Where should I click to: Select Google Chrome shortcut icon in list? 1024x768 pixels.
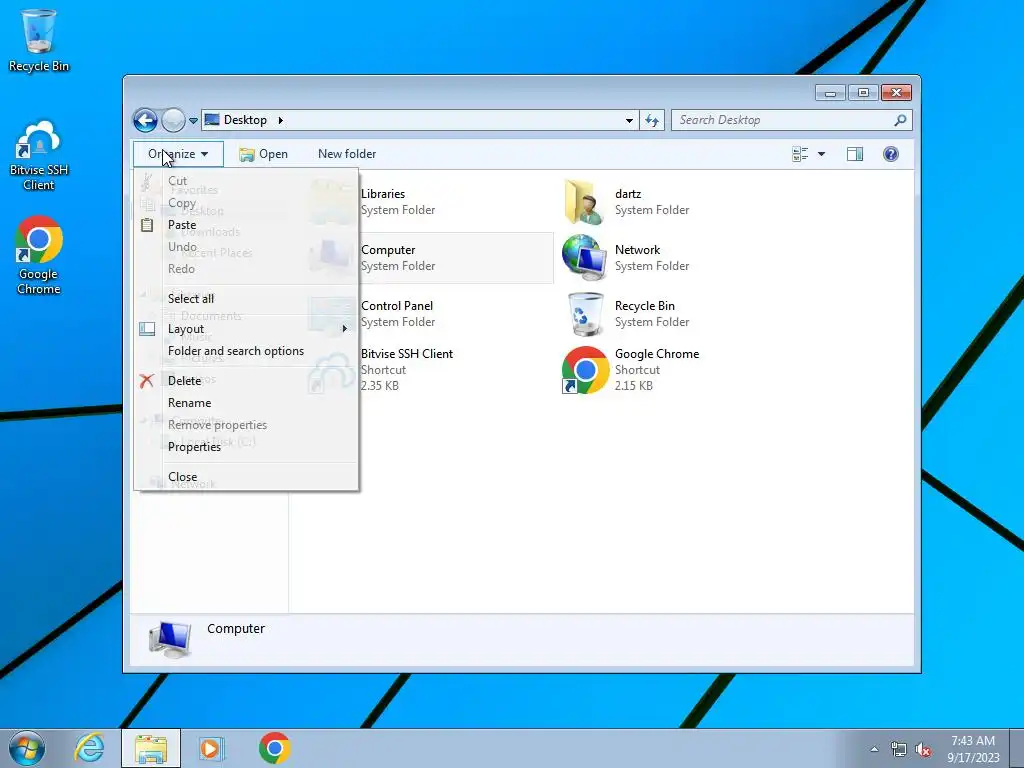point(585,370)
